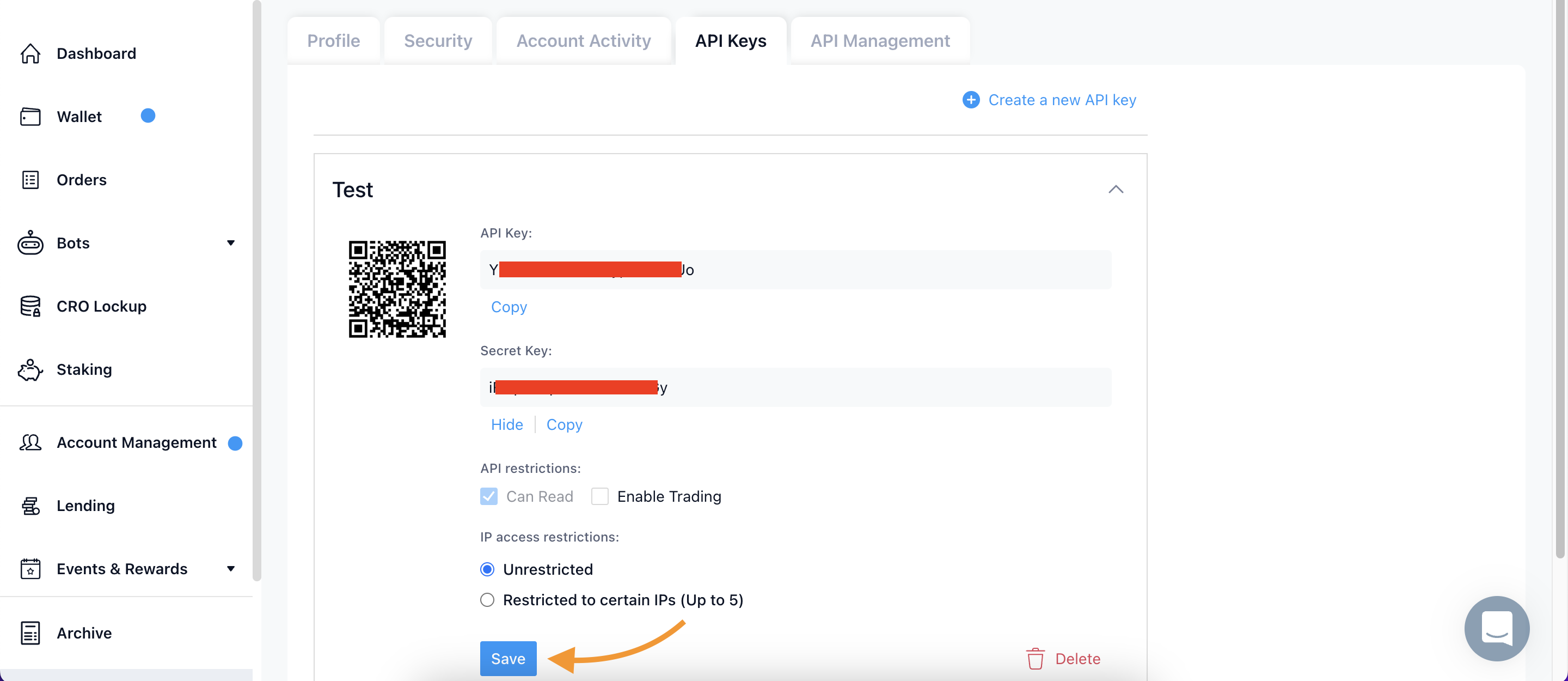This screenshot has height=681, width=1568.
Task: Open the Wallet icon in sidebar
Action: [x=30, y=117]
